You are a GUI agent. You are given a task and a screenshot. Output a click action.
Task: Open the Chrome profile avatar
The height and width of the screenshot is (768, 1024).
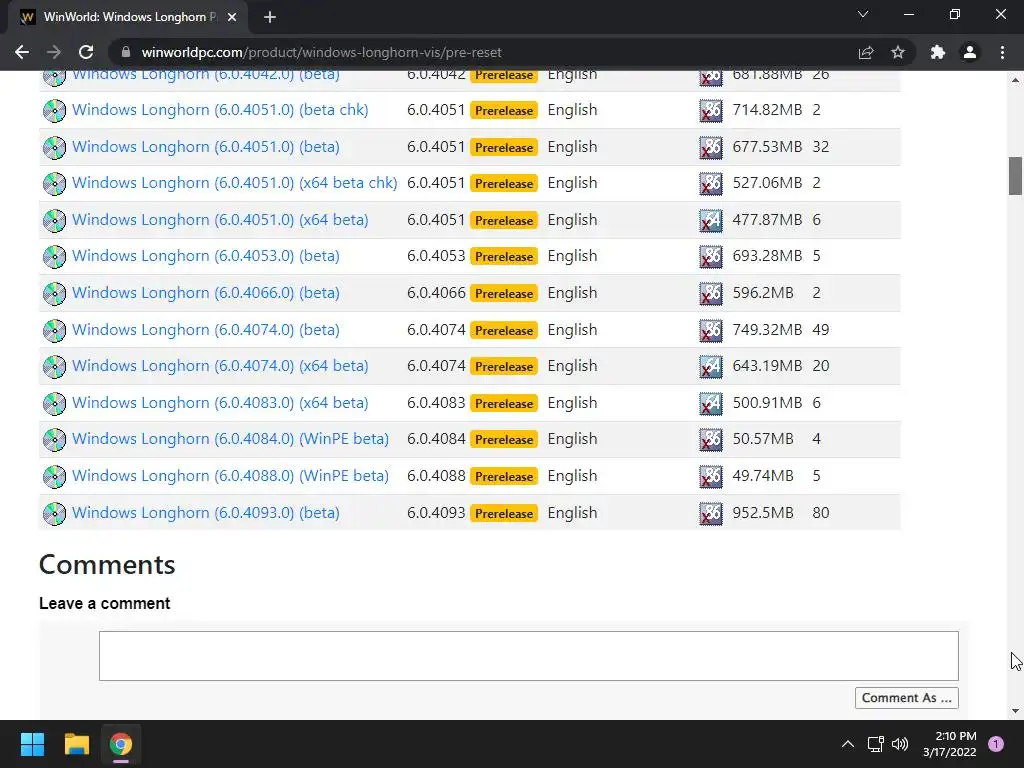point(970,52)
